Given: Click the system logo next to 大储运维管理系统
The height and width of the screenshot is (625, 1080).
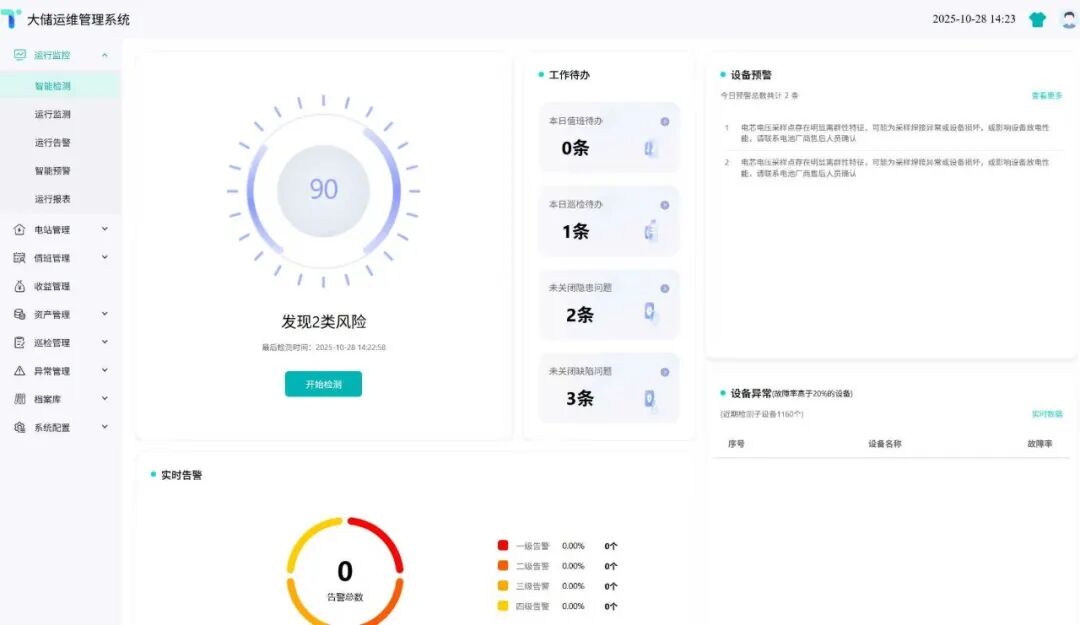Looking at the screenshot, I should click(x=12, y=19).
